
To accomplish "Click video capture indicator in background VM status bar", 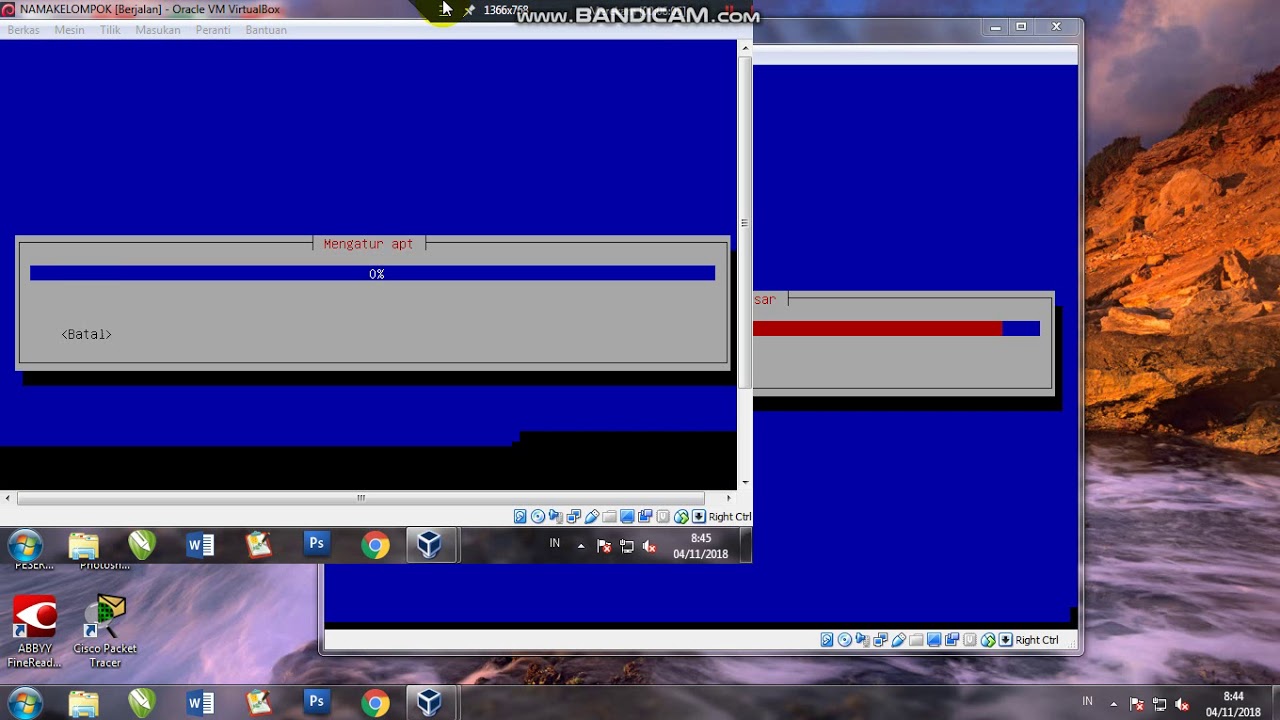I will (x=952, y=640).
